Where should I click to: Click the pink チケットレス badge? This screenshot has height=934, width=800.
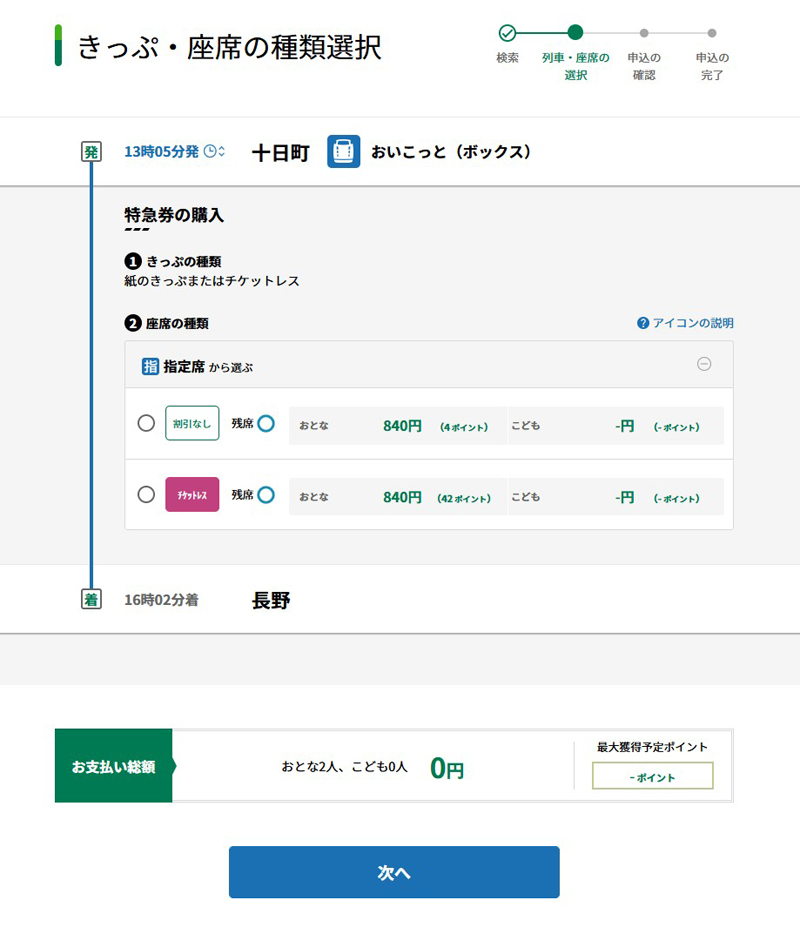(x=192, y=494)
